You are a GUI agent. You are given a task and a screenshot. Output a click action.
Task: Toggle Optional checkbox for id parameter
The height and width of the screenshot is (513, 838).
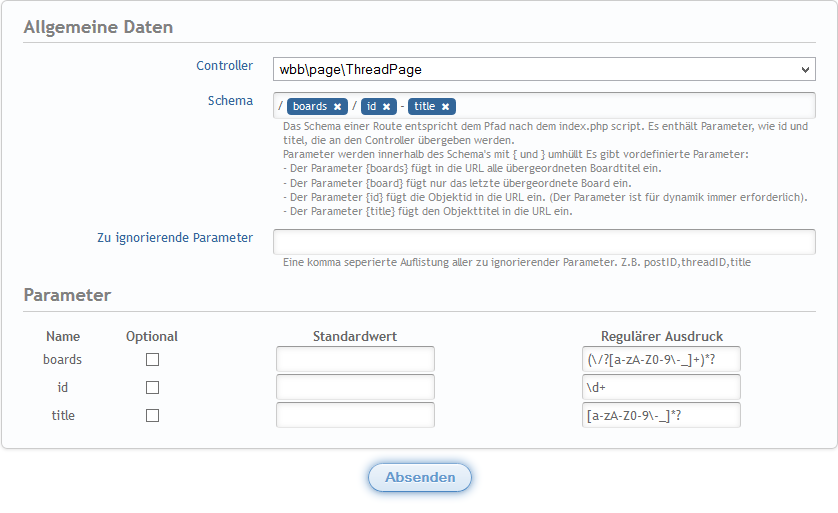tap(152, 387)
